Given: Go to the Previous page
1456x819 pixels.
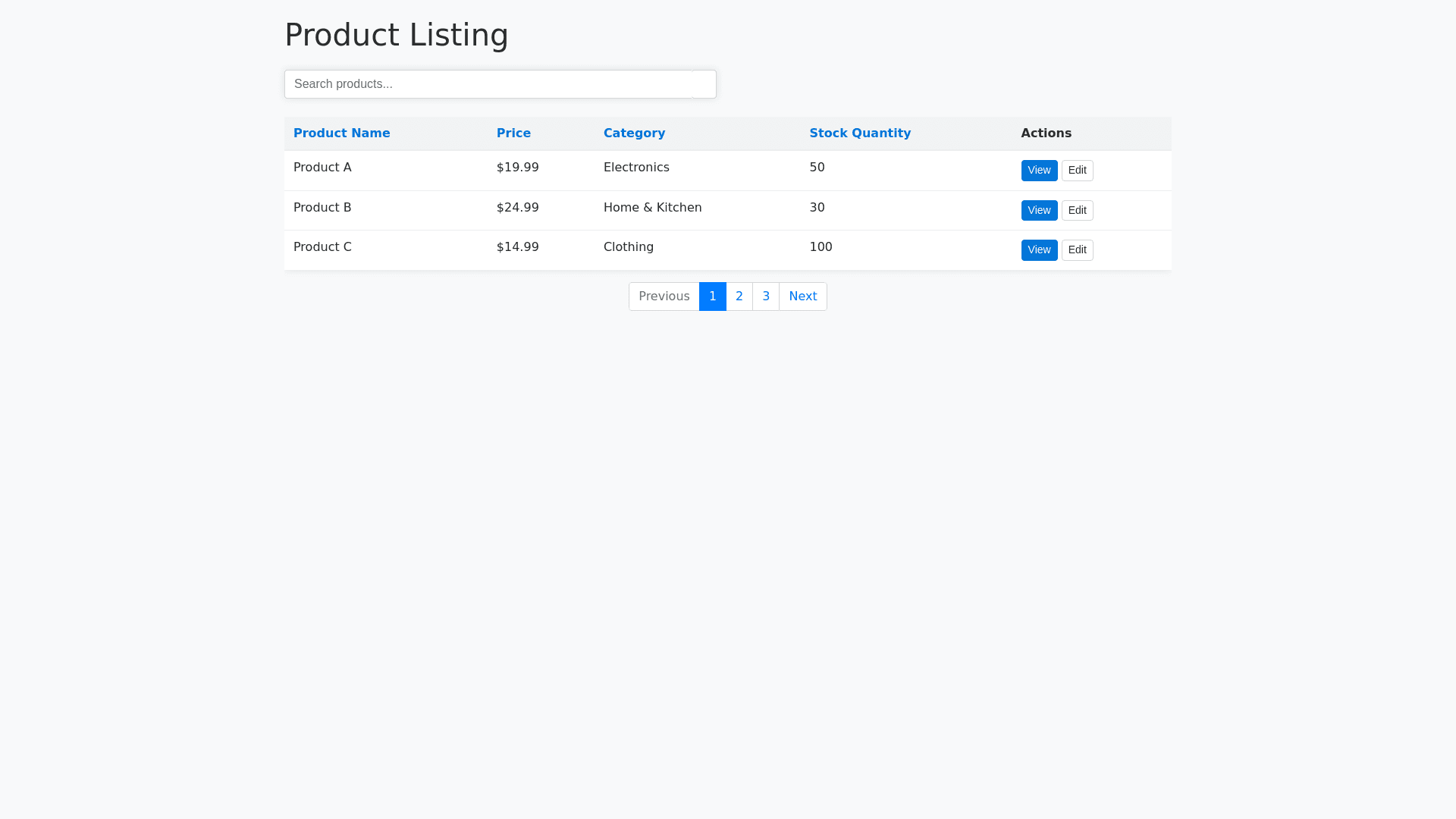Looking at the screenshot, I should click(x=664, y=297).
